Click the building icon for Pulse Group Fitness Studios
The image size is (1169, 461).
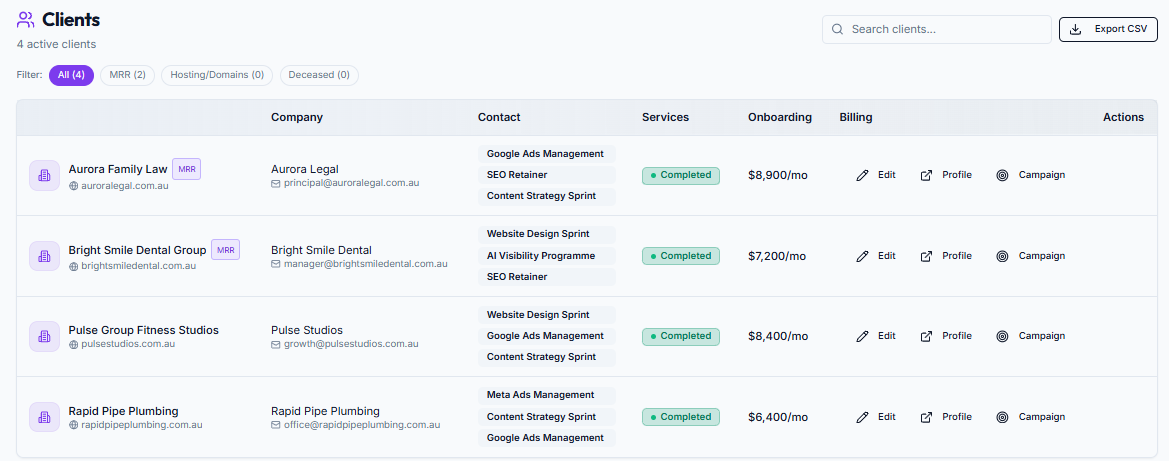tap(44, 336)
